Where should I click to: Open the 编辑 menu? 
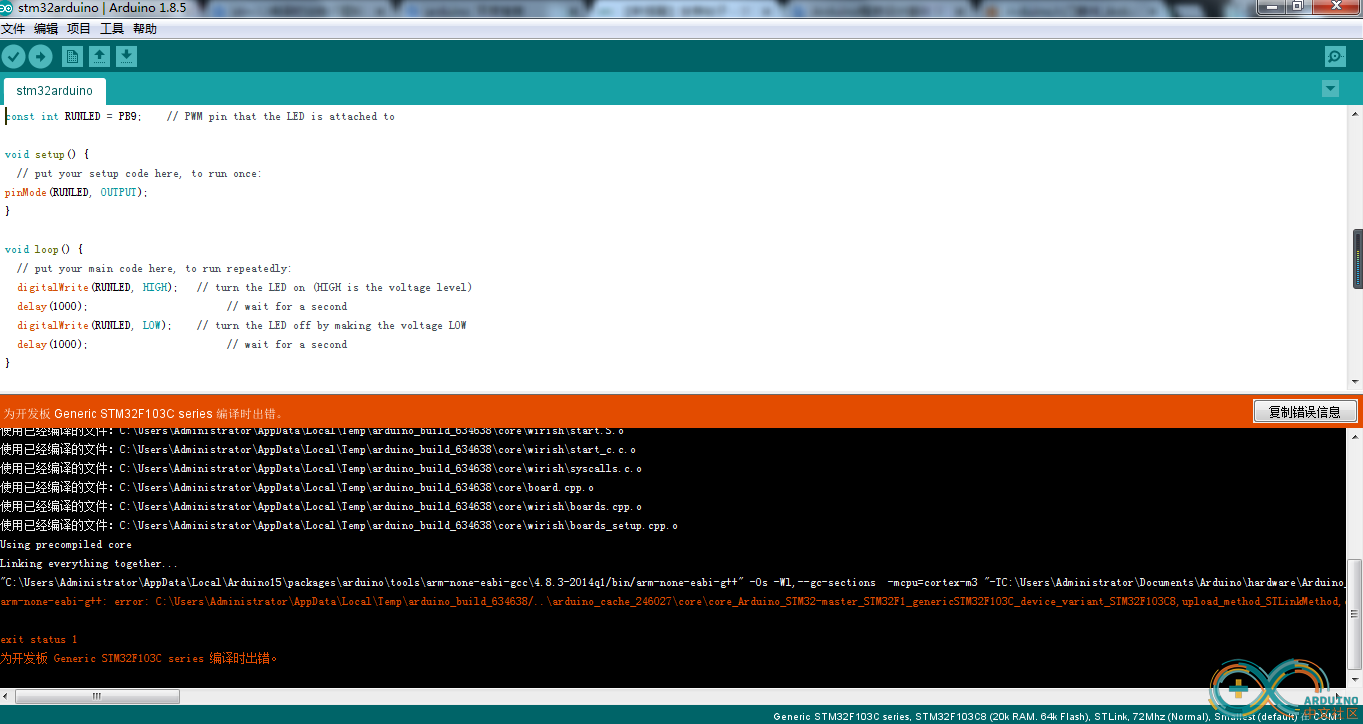(46, 29)
